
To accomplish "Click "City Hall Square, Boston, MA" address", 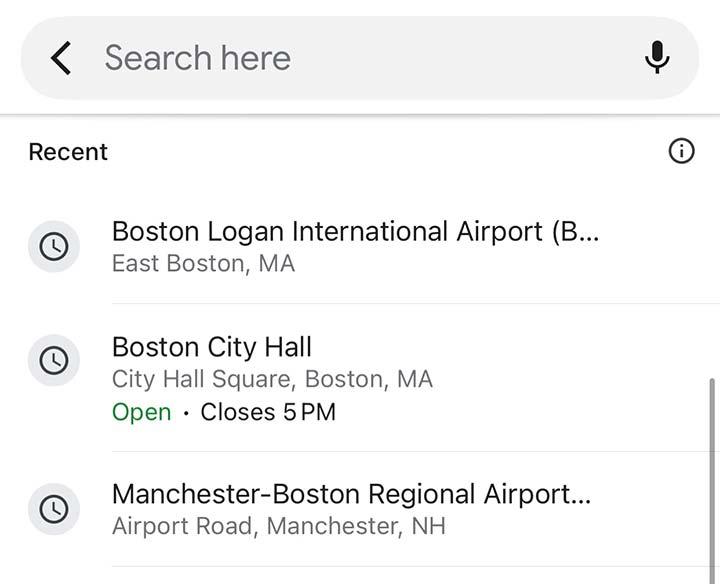I will click(x=272, y=380).
